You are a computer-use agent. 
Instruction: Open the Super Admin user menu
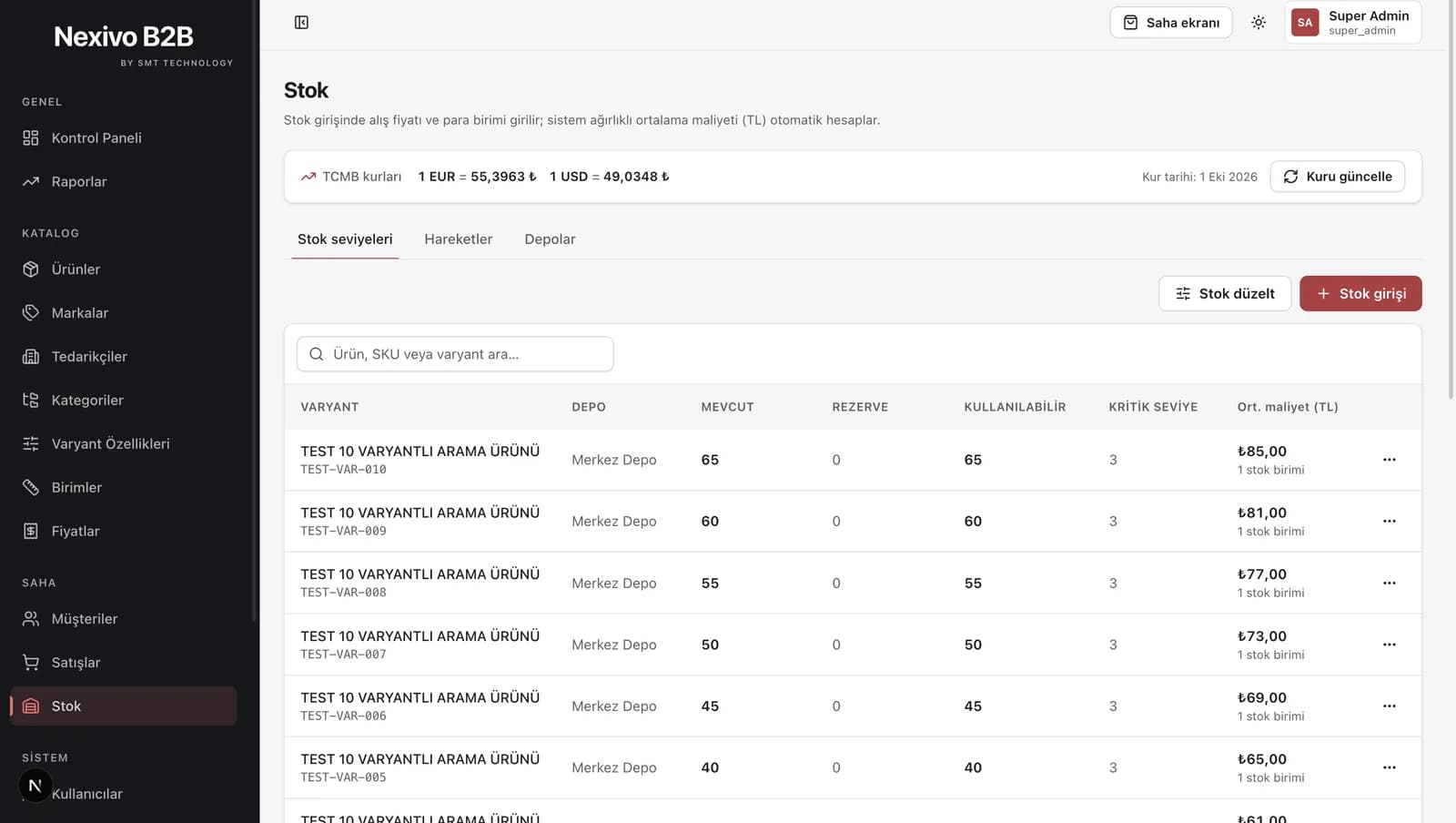pos(1352,23)
